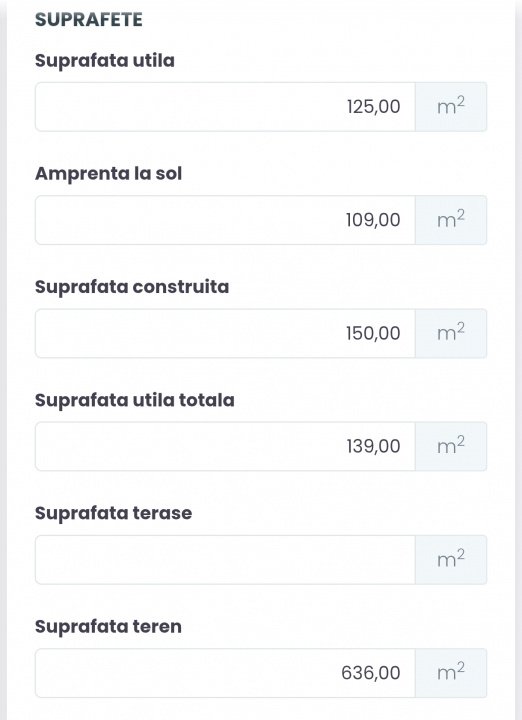Viewport: 522px width, 720px height.
Task: Click the m² unit beside Suprafata utila
Action: pos(451,107)
